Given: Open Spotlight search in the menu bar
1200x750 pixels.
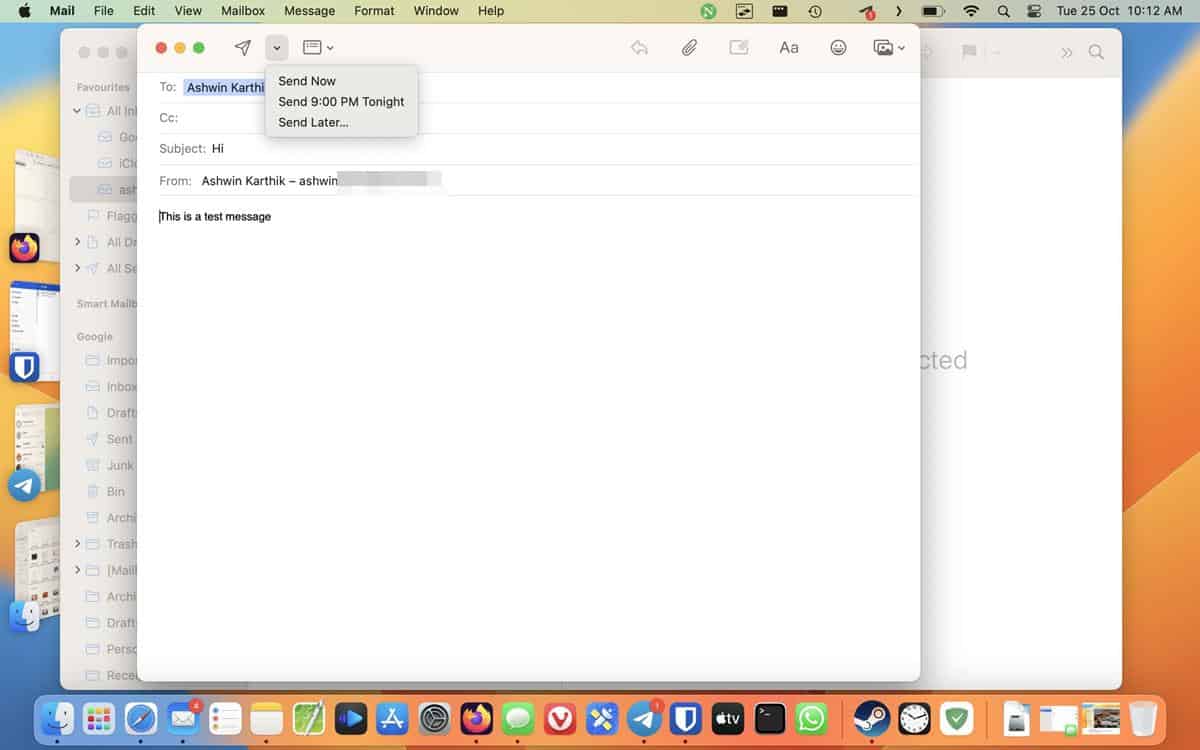Looking at the screenshot, I should pyautogui.click(x=1002, y=11).
